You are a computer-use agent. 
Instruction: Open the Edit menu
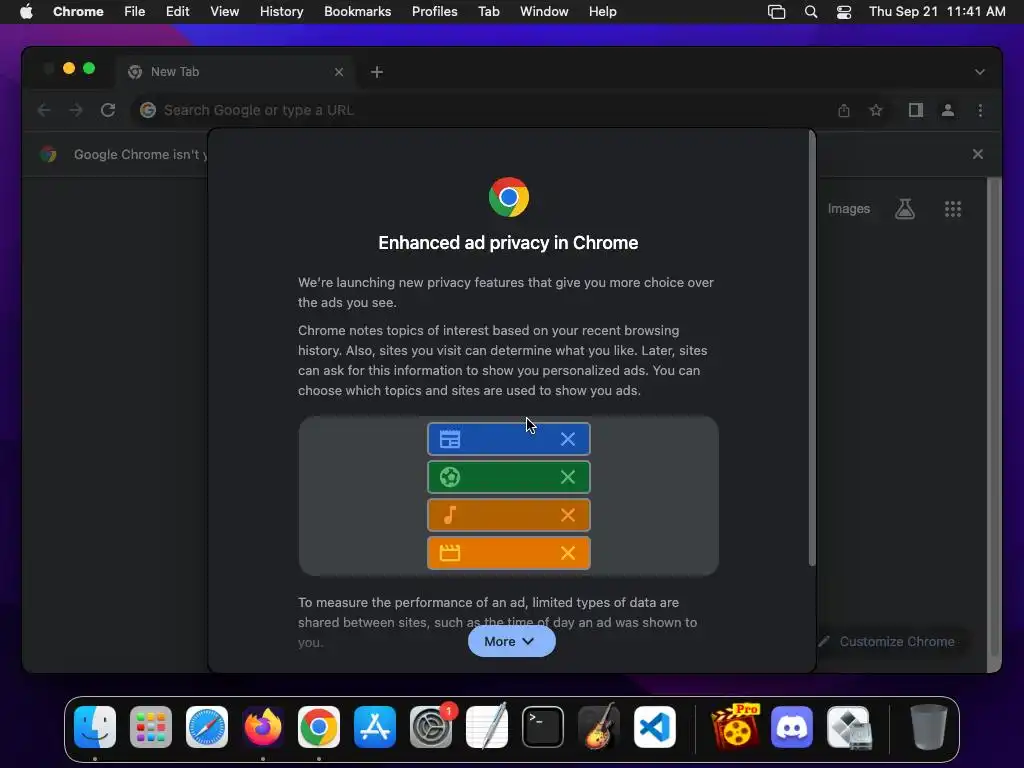[x=177, y=12]
